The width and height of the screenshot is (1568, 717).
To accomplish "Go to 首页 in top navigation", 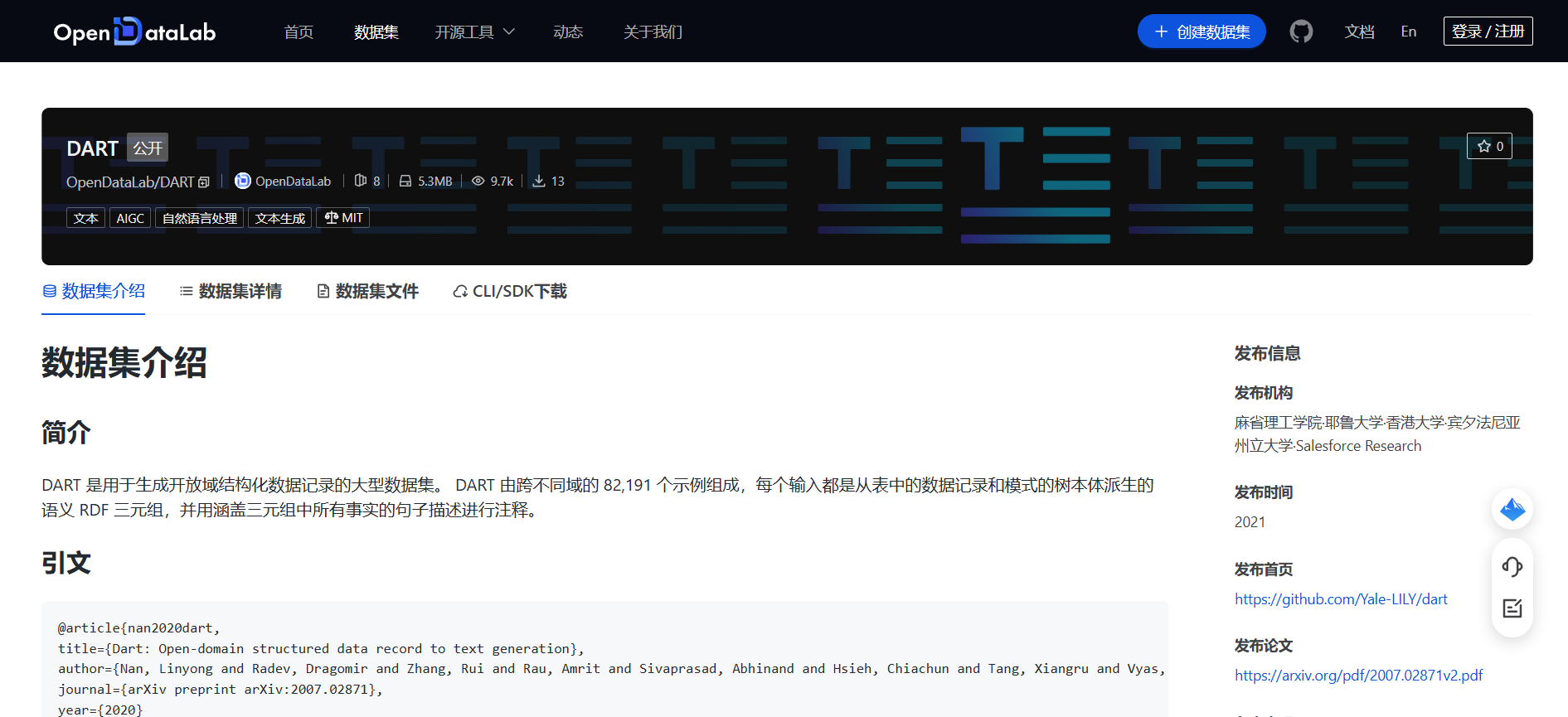I will 299,31.
